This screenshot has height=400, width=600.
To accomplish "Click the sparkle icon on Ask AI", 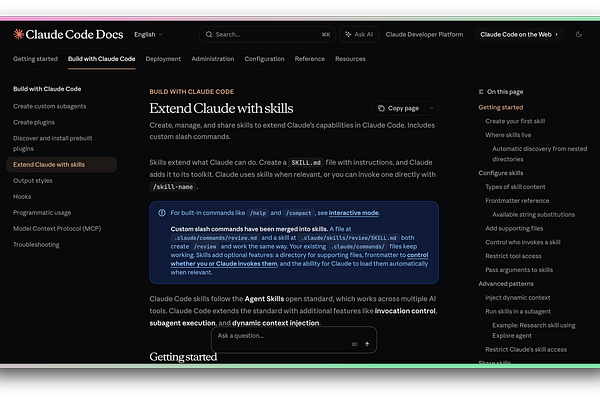I will (348, 34).
